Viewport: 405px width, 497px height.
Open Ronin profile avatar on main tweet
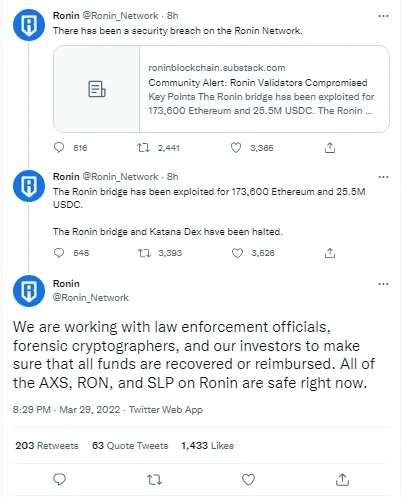(29, 291)
